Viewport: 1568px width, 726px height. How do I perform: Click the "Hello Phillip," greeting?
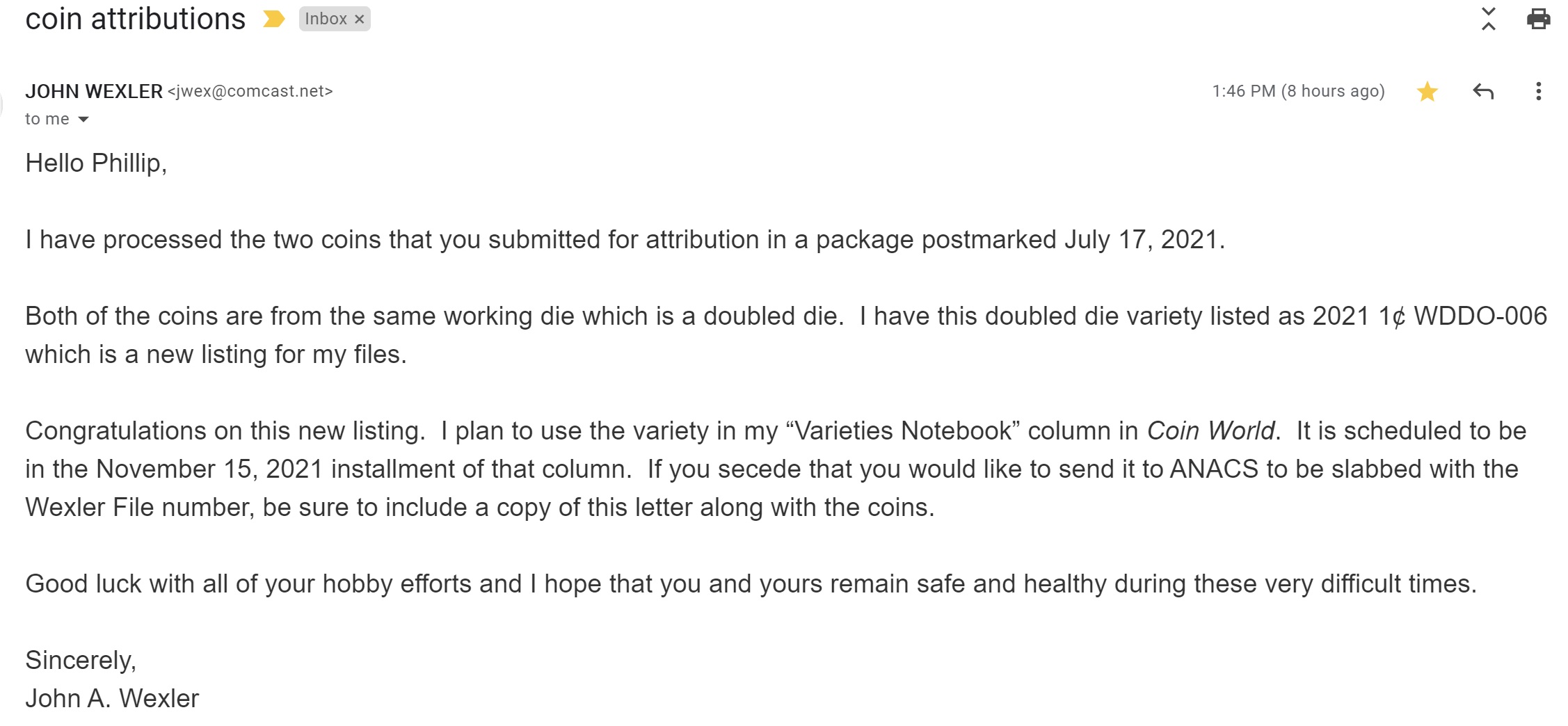coord(96,163)
